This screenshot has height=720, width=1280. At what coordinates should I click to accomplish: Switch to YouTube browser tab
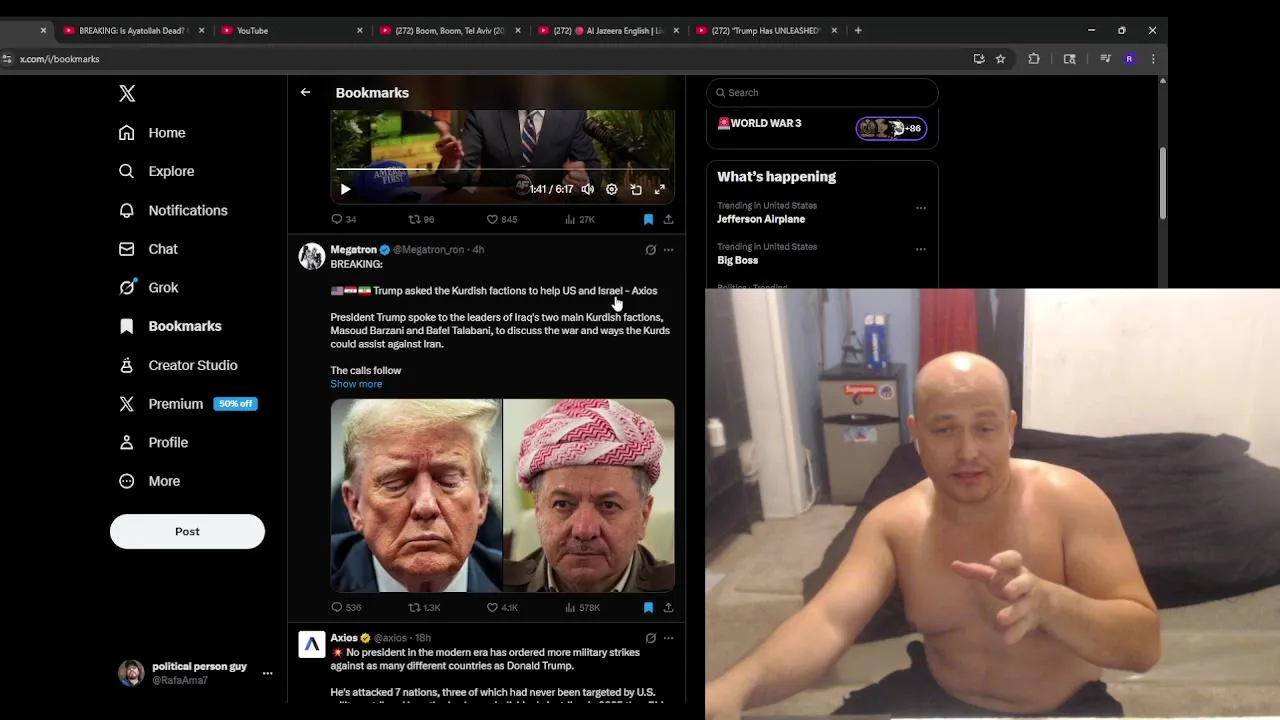coord(290,31)
